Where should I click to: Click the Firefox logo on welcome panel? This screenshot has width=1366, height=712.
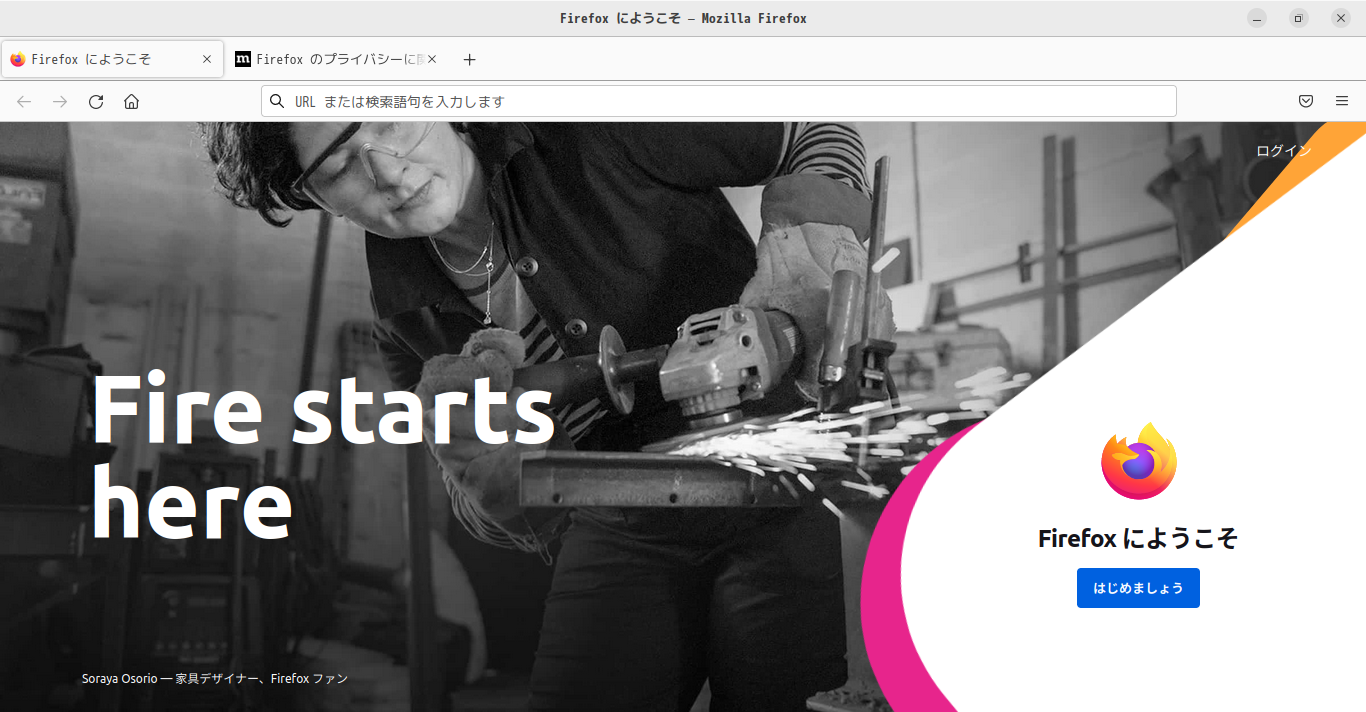1139,461
